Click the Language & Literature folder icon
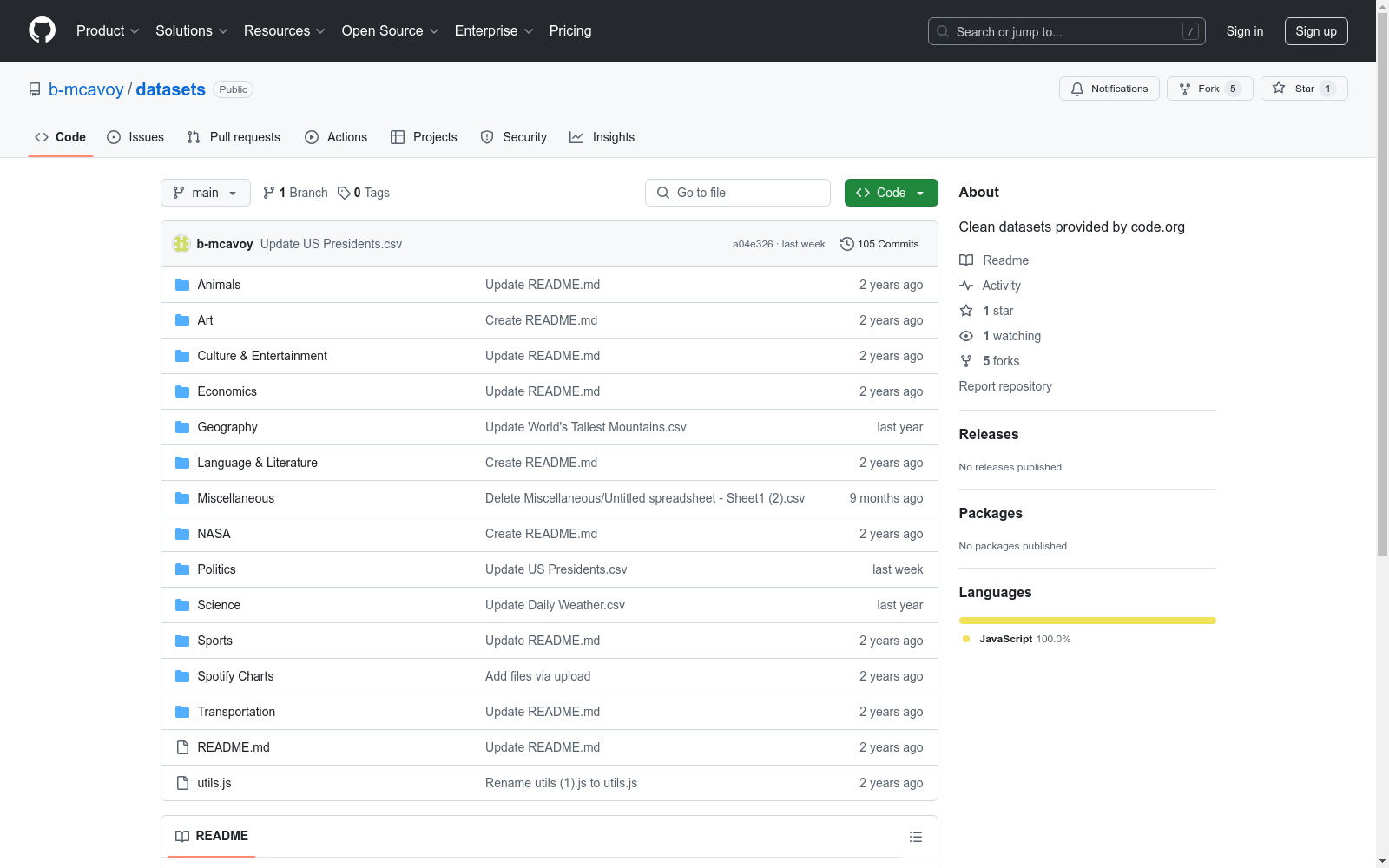Viewport: 1389px width, 868px height. coord(182,463)
